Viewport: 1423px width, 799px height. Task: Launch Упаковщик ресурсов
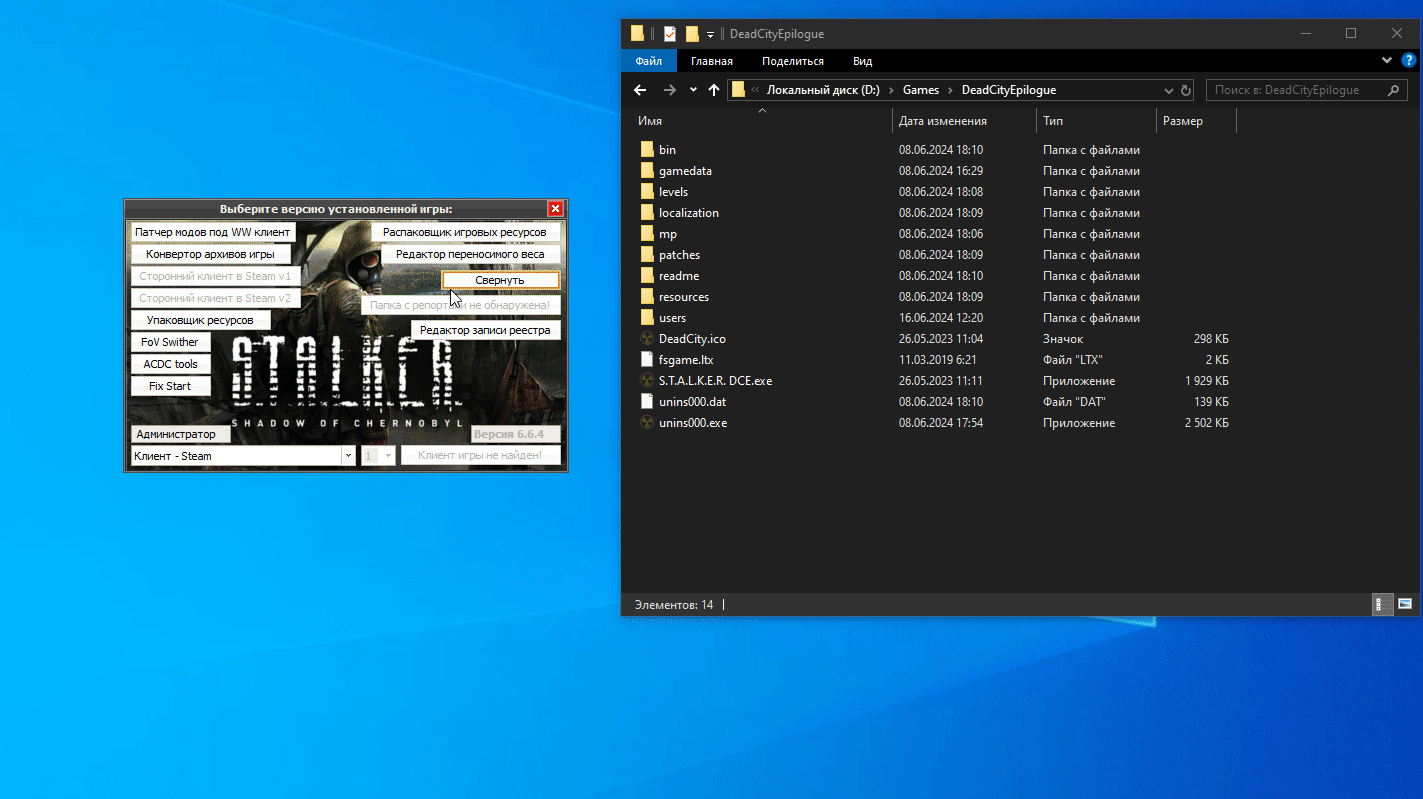[200, 320]
